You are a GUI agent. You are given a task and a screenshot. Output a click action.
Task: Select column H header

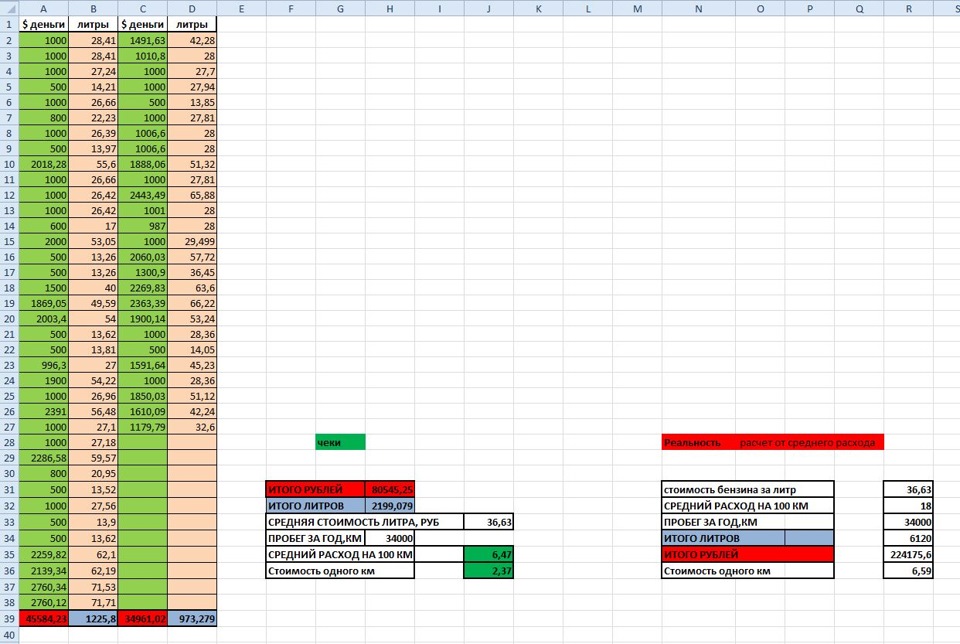coord(389,9)
